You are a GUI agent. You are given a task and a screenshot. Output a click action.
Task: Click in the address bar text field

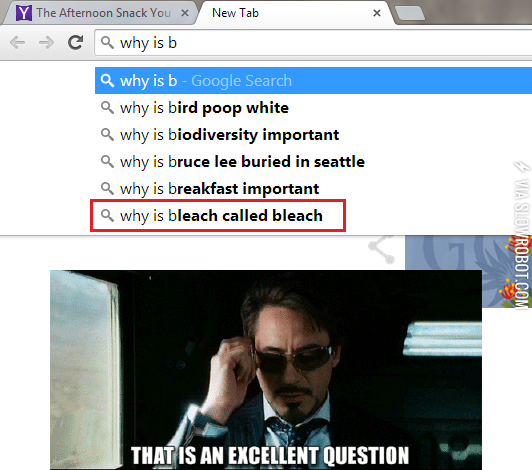click(x=313, y=43)
